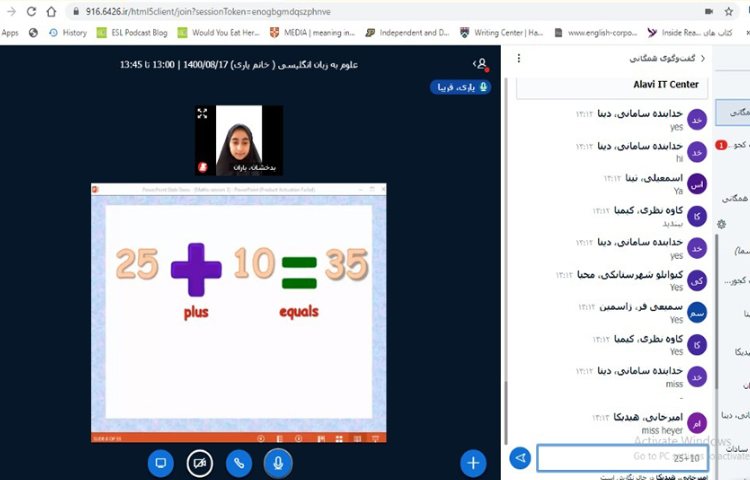Image resolution: width=750 pixels, height=480 pixels.
Task: Open the Inside Rea... bookmark
Action: click(x=690, y=33)
